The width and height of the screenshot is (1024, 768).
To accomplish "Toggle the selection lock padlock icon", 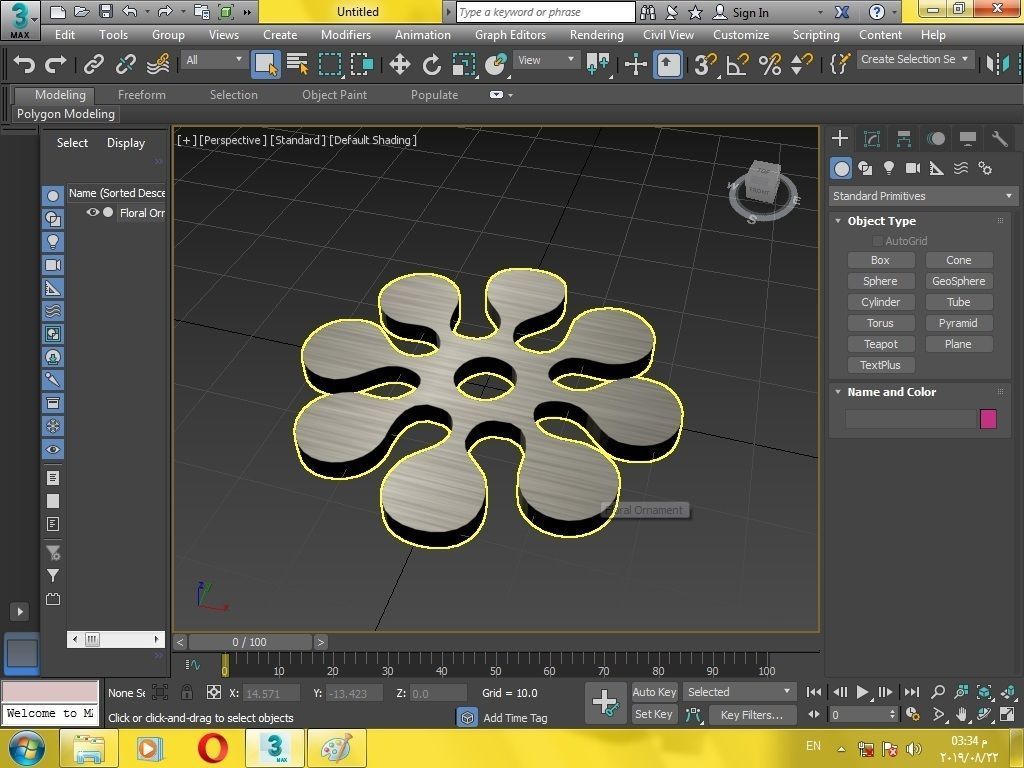I will [187, 692].
